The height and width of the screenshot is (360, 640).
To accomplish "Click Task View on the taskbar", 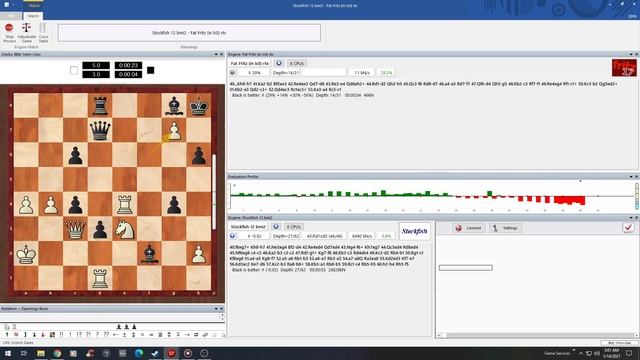I will [x=24, y=353].
